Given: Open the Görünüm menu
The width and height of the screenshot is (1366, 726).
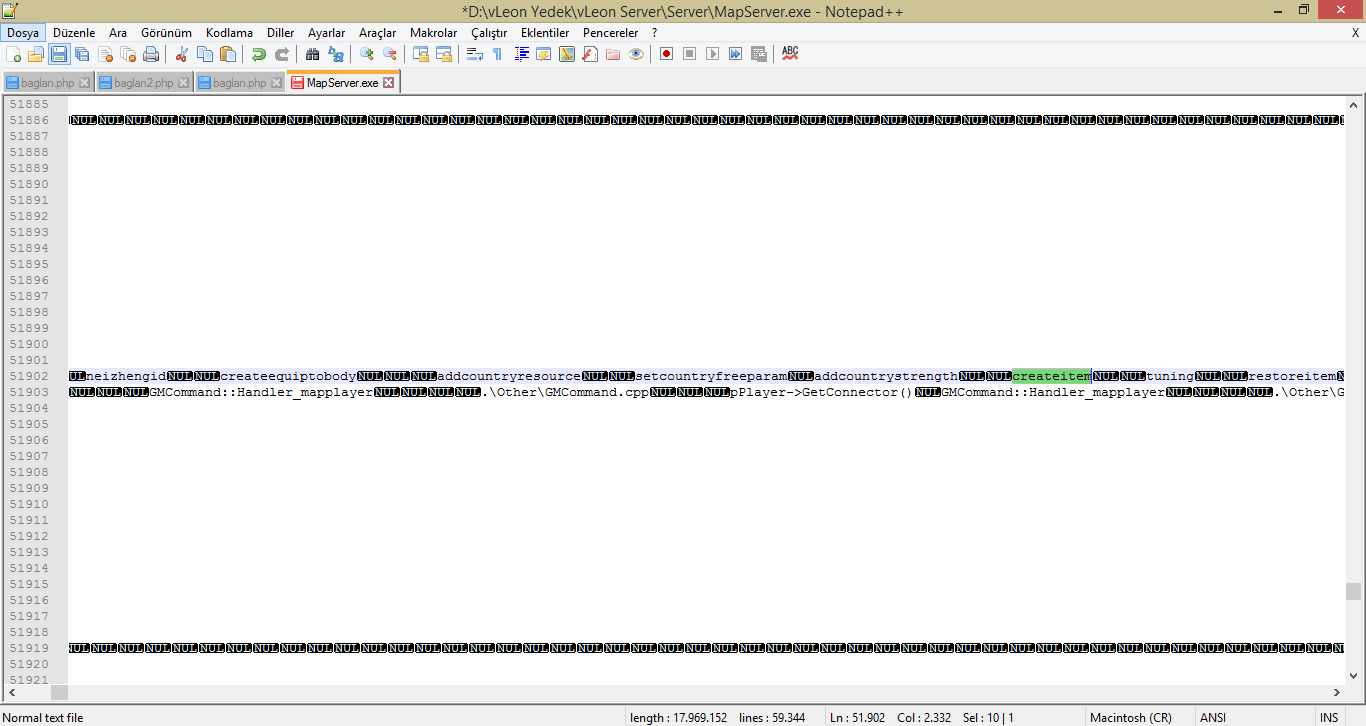Looking at the screenshot, I should pyautogui.click(x=166, y=33).
